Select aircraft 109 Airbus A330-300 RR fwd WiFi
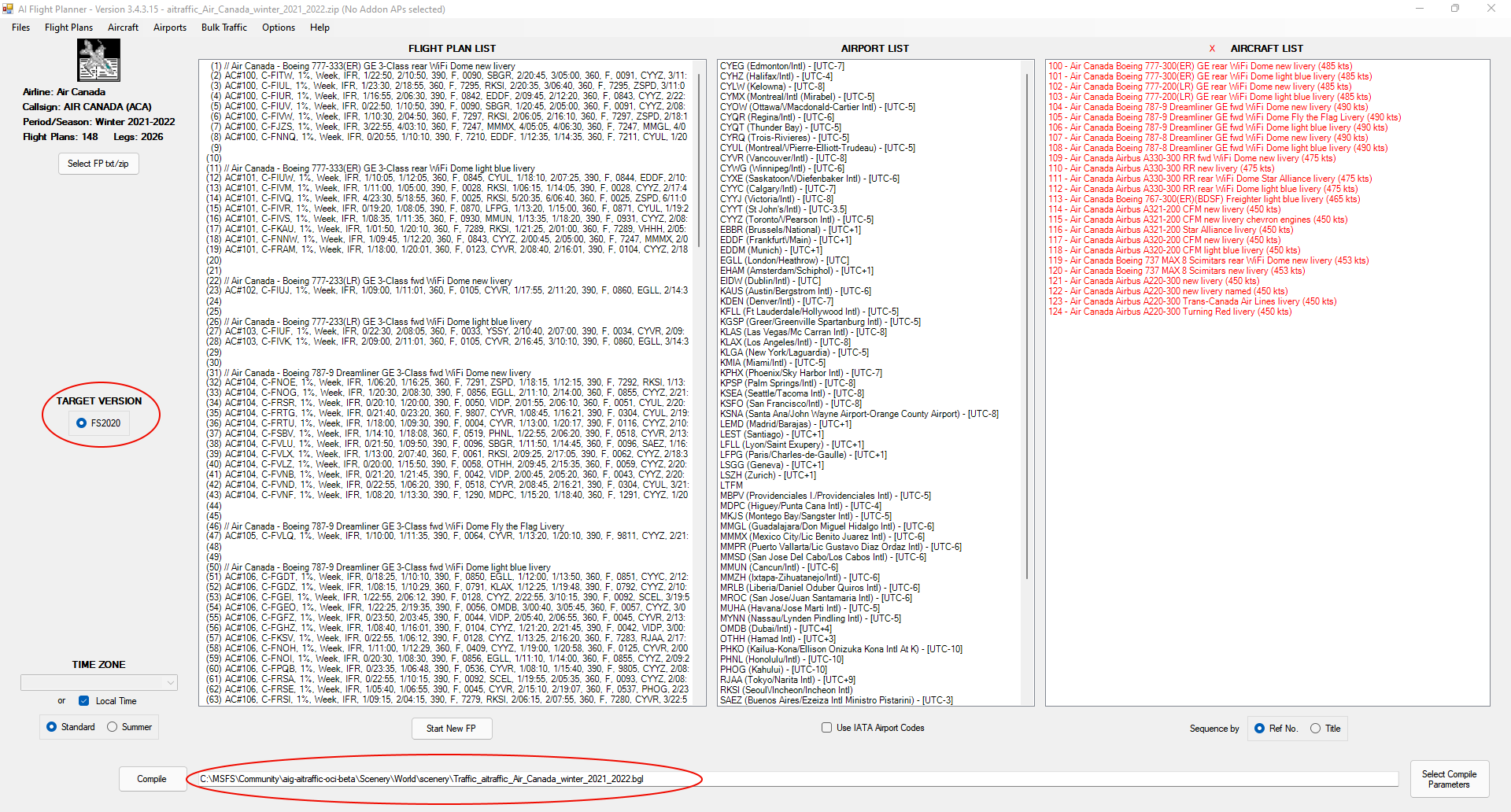The width and height of the screenshot is (1511, 812). (1191, 158)
